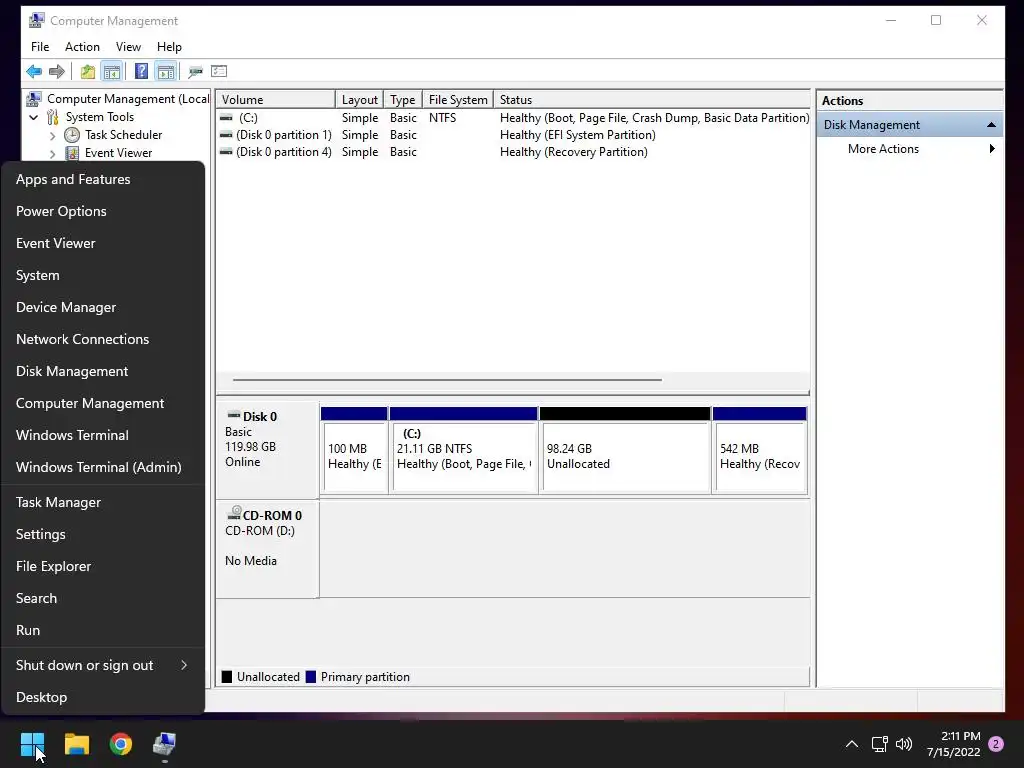
Task: Sort by the Volume column header
Action: point(275,100)
